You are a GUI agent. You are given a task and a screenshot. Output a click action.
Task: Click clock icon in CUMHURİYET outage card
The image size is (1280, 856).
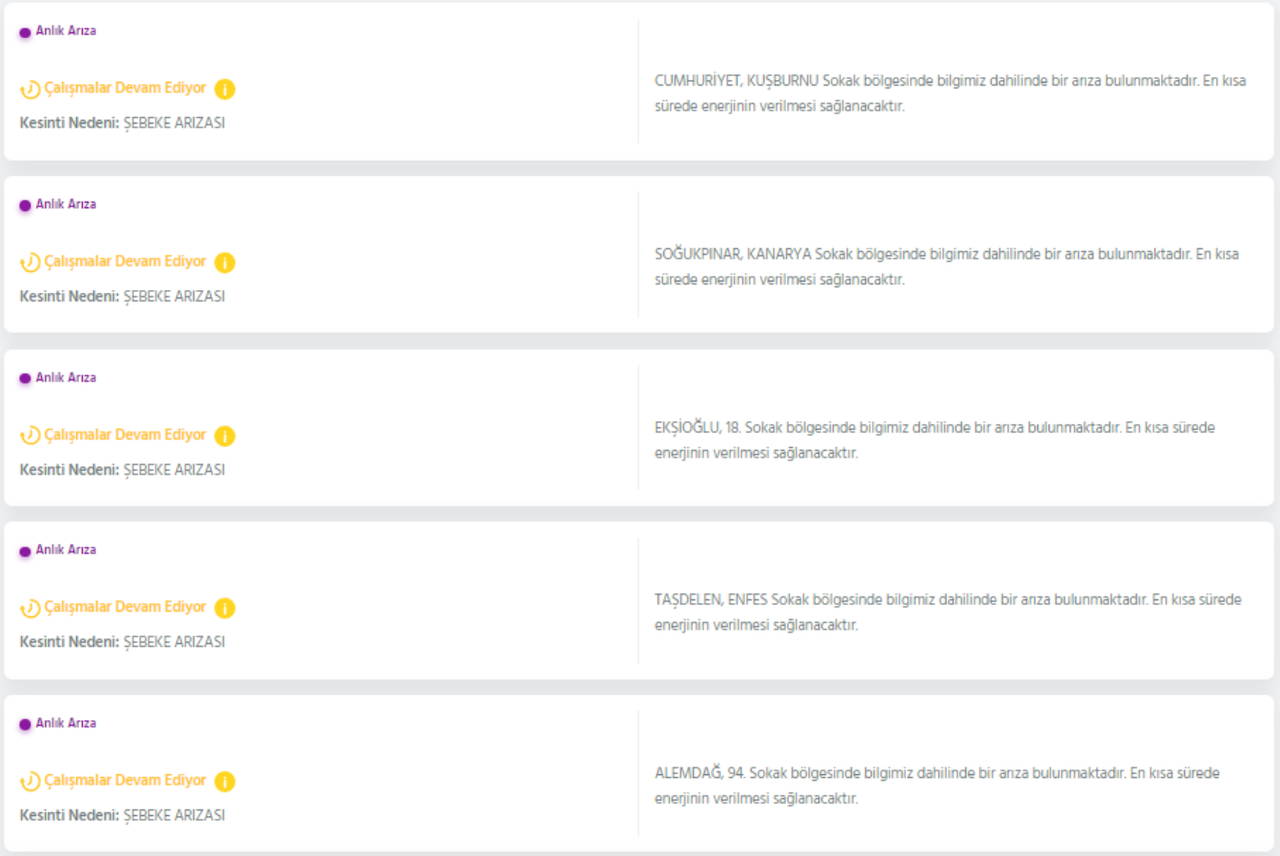point(31,89)
